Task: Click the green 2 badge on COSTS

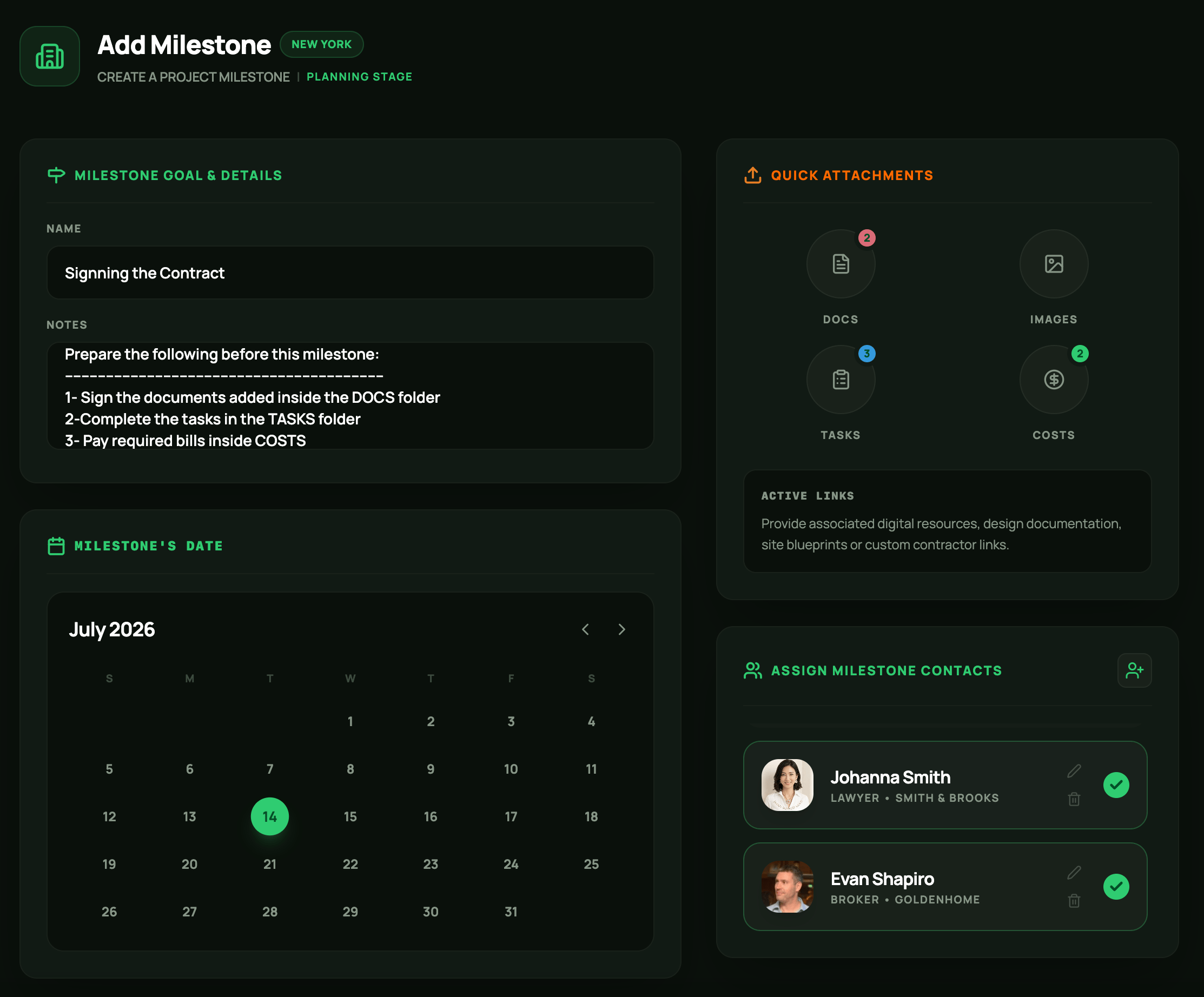Action: tap(1080, 354)
